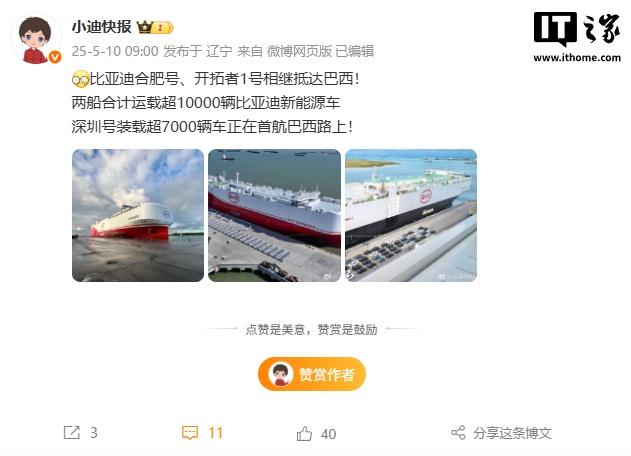Open middle aerial ship dock photo
The image size is (631, 456).
274,215
